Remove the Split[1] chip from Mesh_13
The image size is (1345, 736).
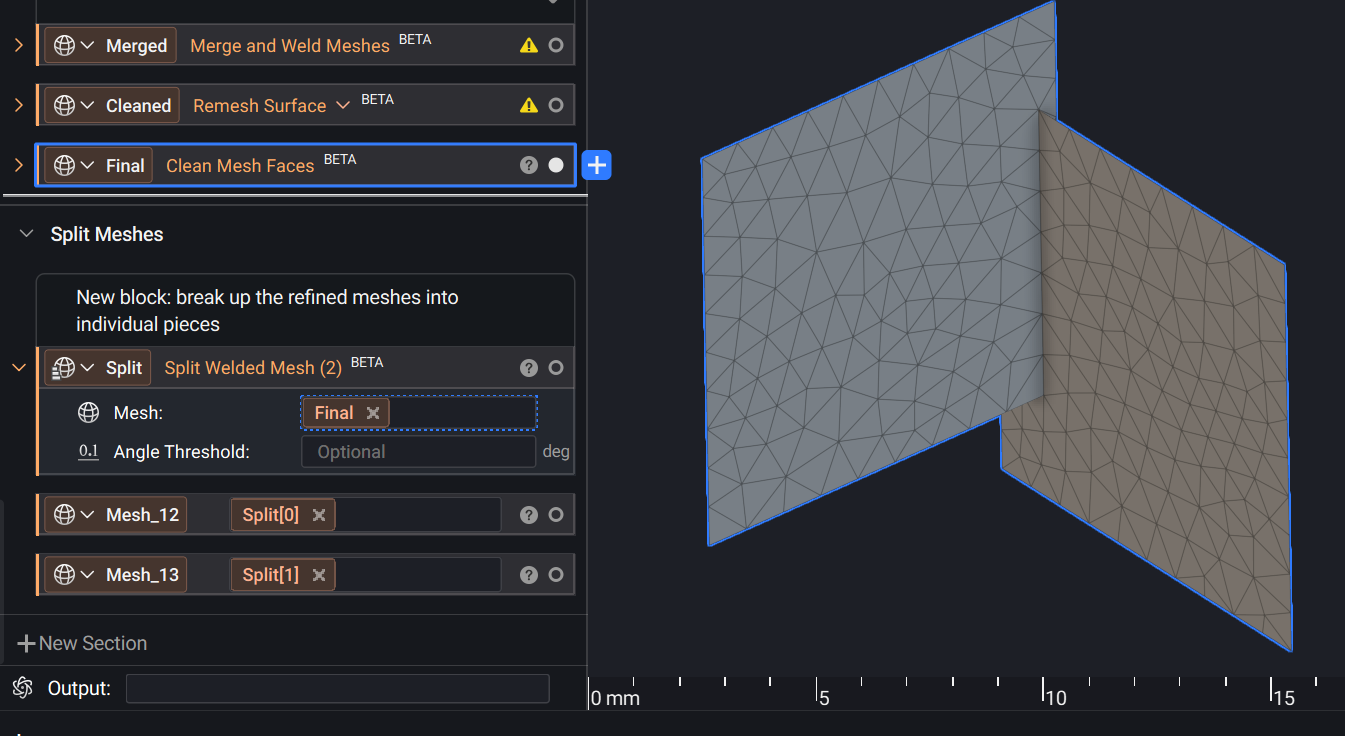tap(319, 575)
